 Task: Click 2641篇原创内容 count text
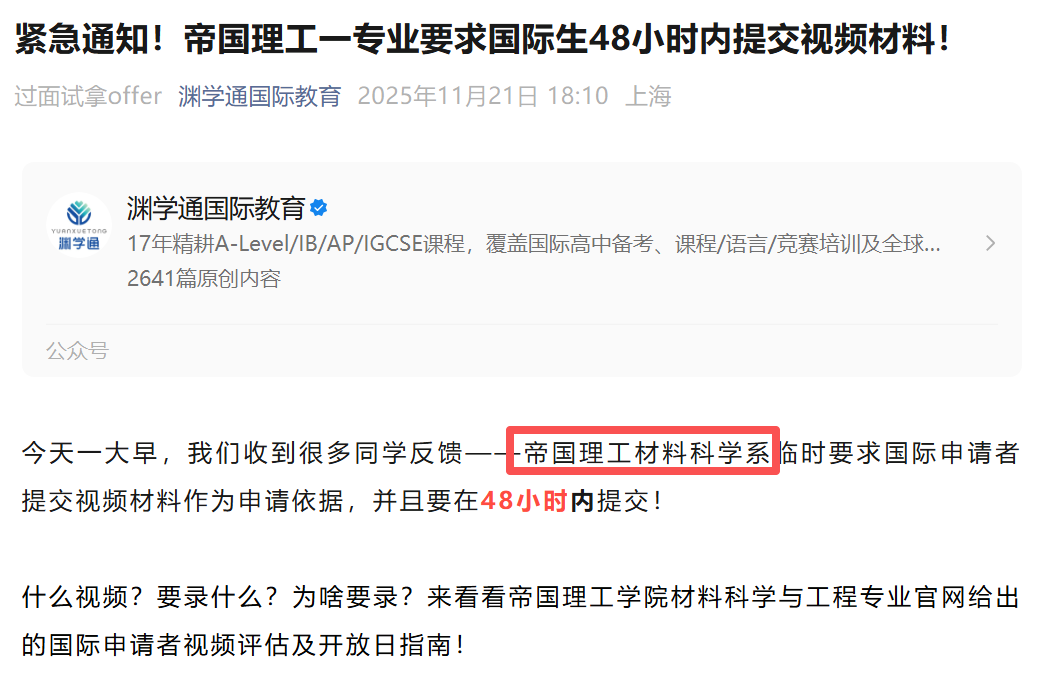click(204, 278)
